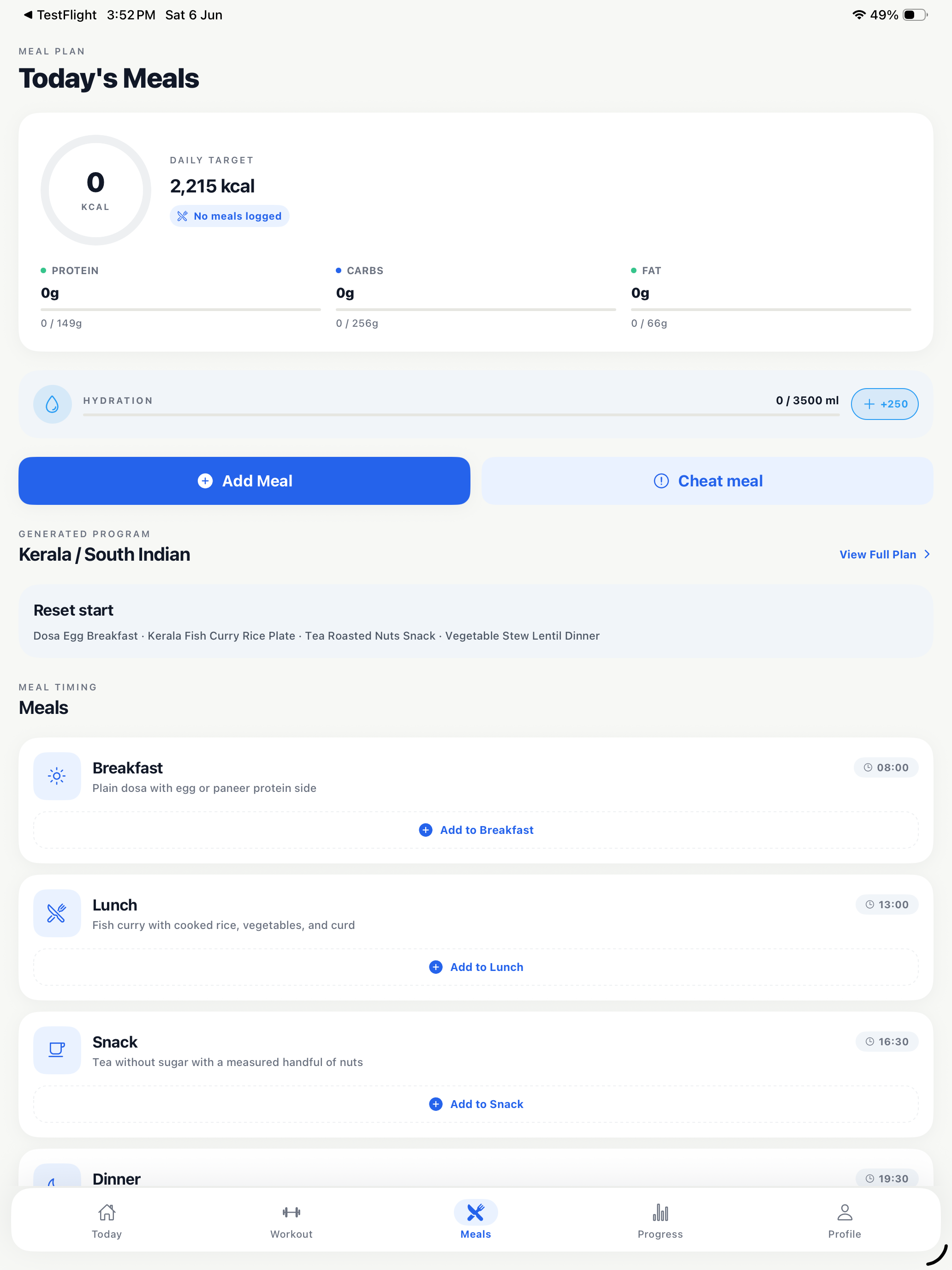Tap the Dinner meal heading

click(x=117, y=1179)
